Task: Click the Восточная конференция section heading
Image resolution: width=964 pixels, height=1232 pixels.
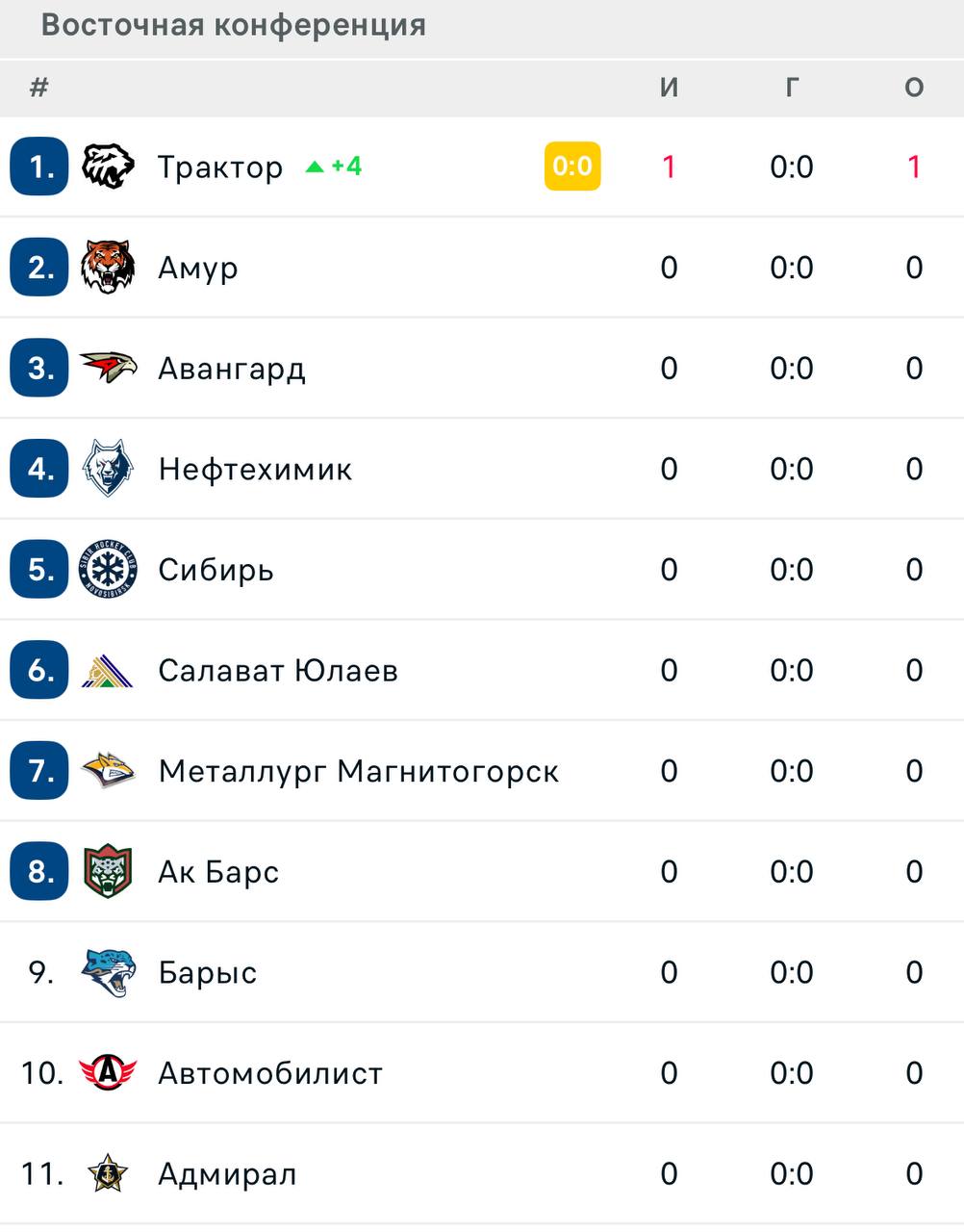Action: pyautogui.click(x=234, y=25)
